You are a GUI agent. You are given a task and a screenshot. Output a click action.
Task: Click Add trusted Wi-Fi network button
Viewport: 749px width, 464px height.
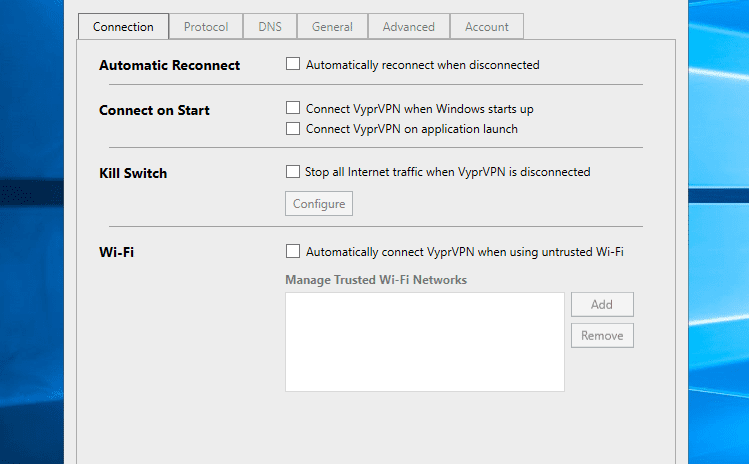point(602,304)
